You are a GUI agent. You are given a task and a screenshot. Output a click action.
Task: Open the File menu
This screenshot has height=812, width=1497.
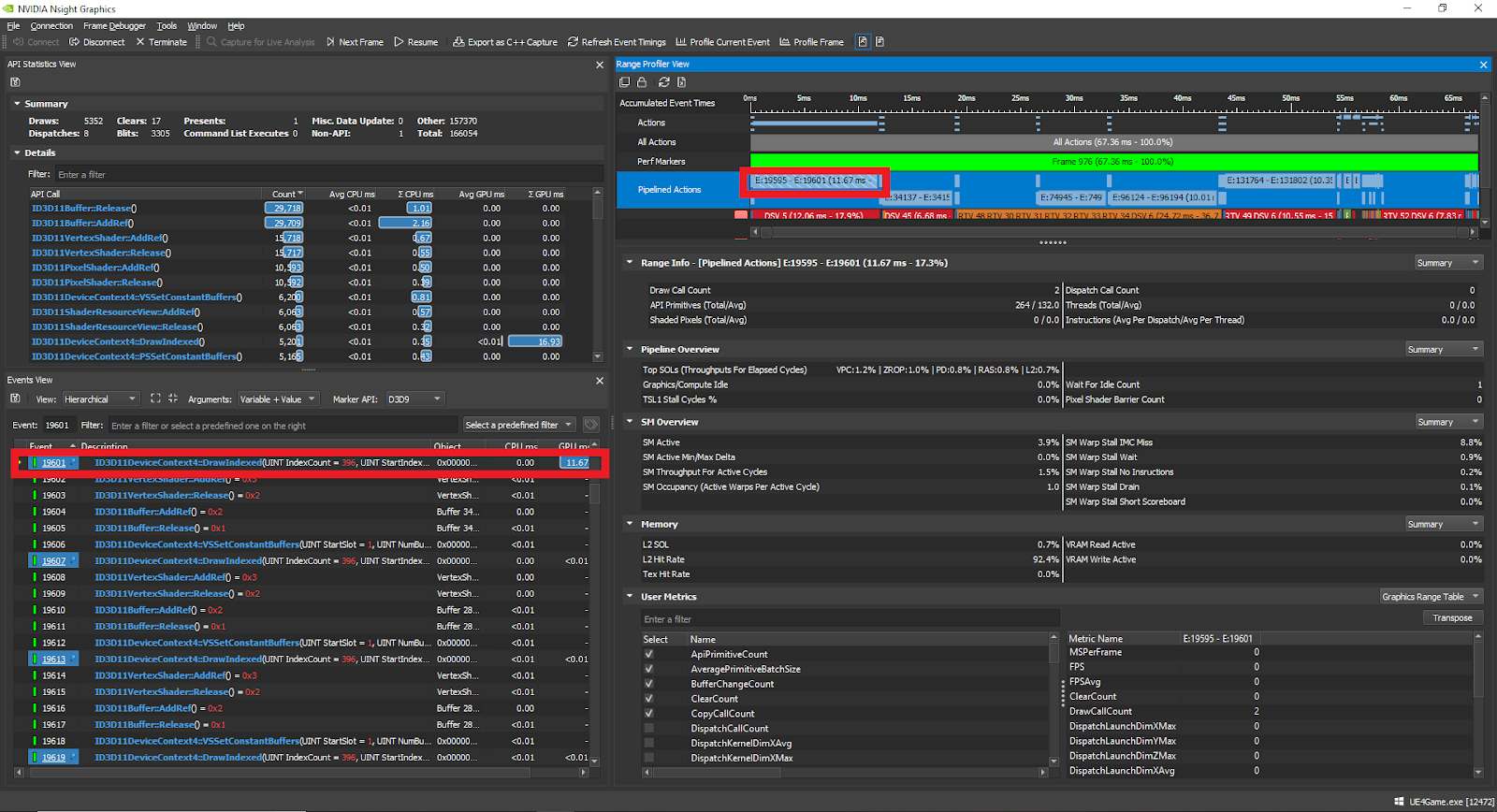click(13, 26)
